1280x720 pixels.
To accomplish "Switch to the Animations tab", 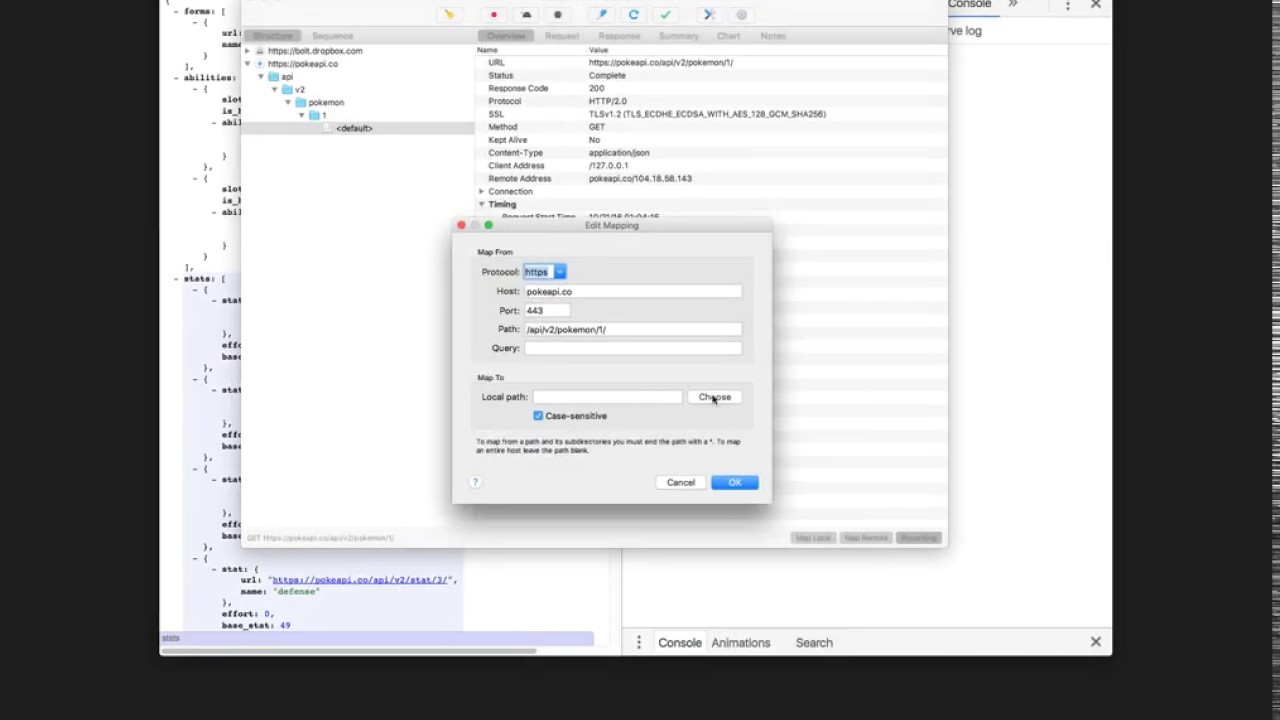I will point(740,643).
